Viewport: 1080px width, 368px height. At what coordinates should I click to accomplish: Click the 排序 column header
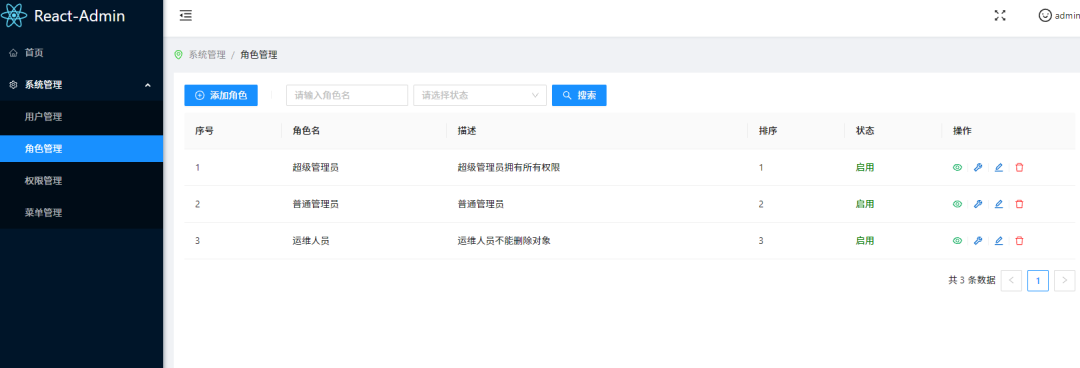click(x=768, y=131)
